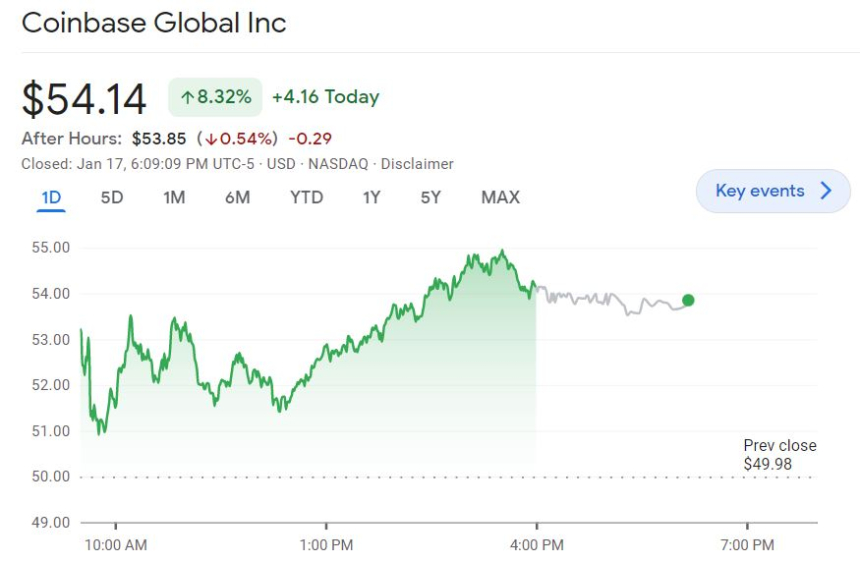The height and width of the screenshot is (562, 860).
Task: Select the 5Y range tab
Action: pos(430,197)
